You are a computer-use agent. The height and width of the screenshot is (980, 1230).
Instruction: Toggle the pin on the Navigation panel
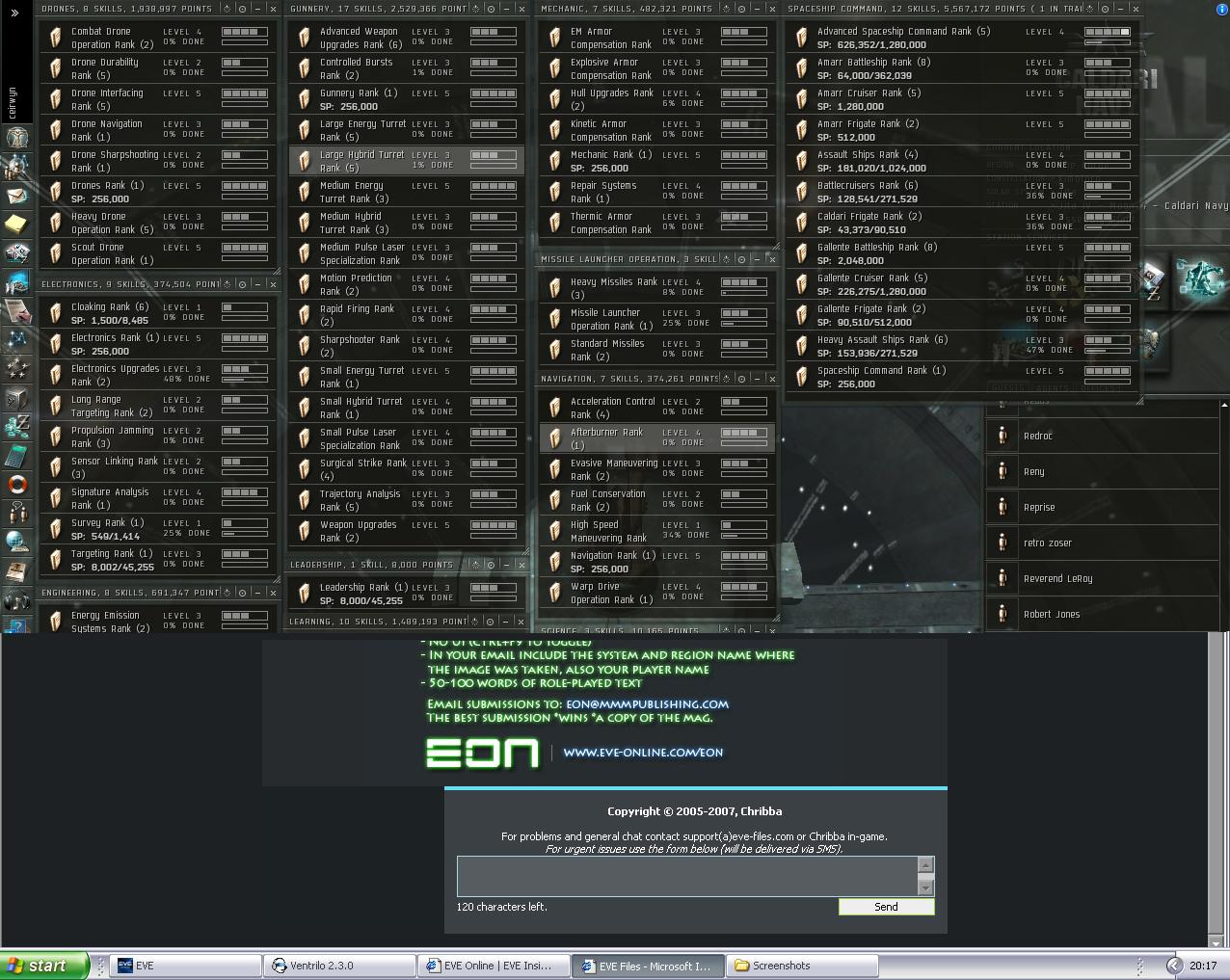point(726,379)
